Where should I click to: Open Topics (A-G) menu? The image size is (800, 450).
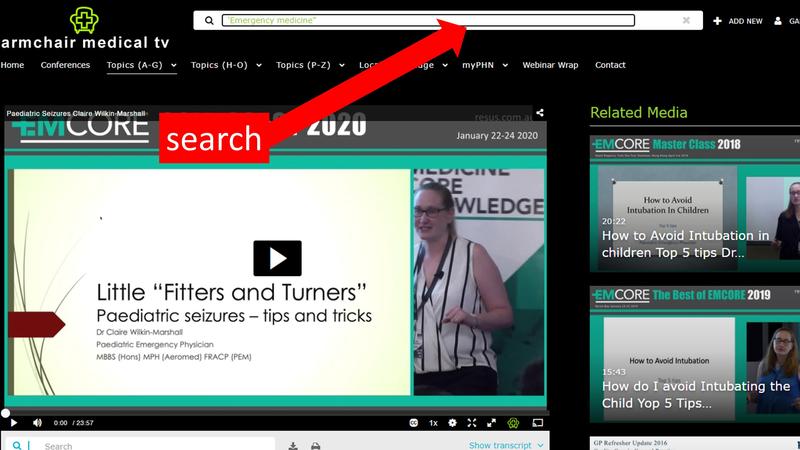tap(134, 65)
